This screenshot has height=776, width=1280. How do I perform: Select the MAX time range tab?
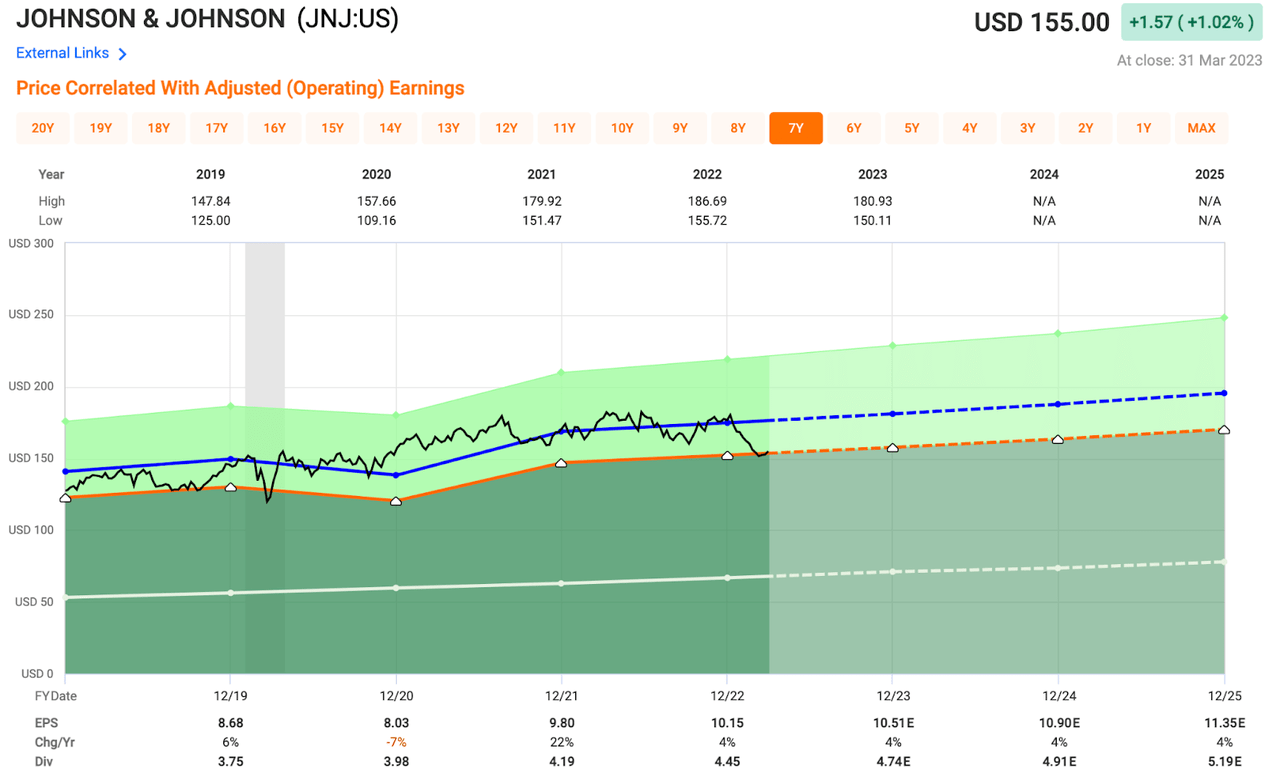(1201, 128)
